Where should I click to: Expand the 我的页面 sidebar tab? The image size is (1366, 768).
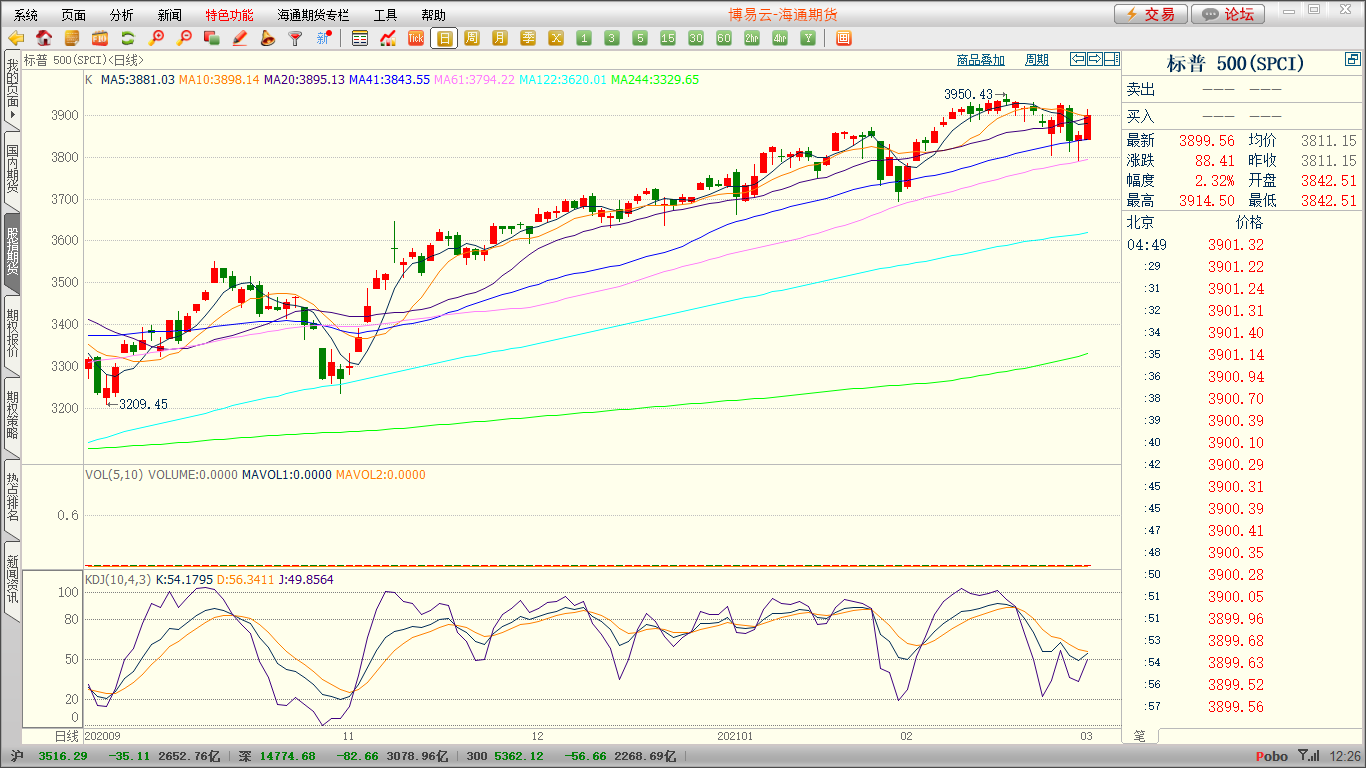tap(12, 89)
